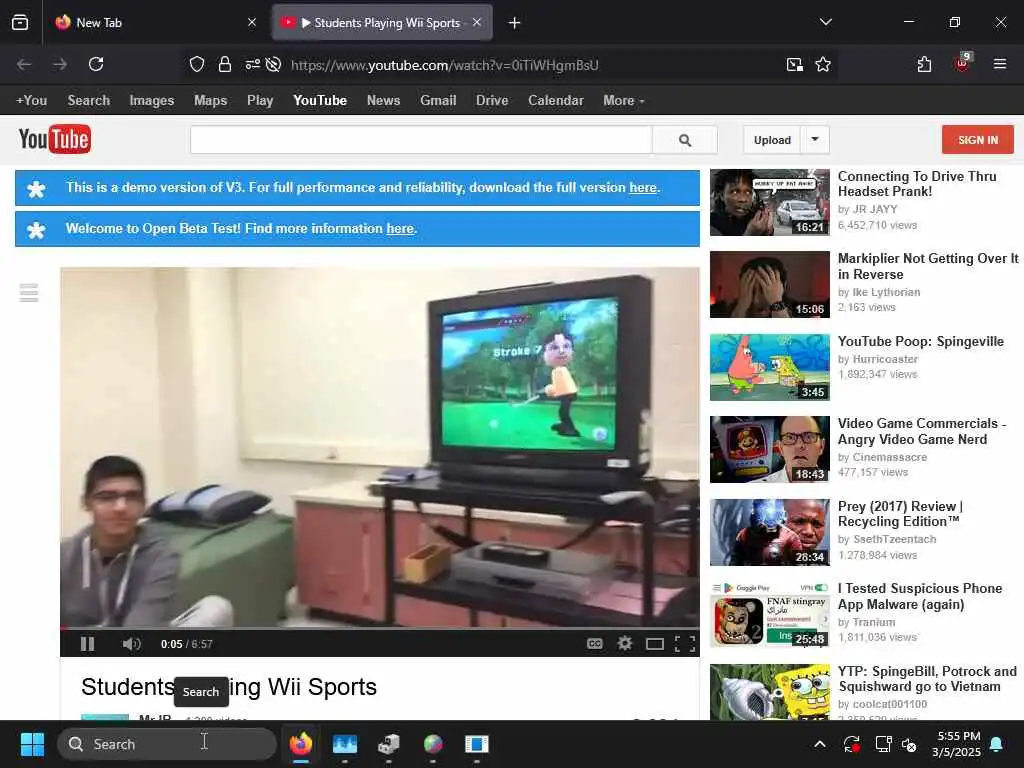This screenshot has width=1024, height=768.
Task: Expand the More dropdown in Google bar
Action: point(624,101)
